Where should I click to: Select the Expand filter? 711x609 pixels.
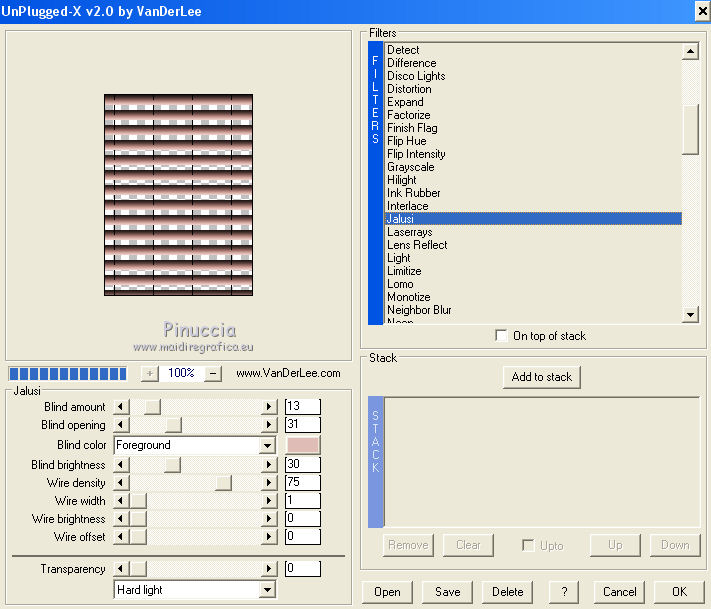pyautogui.click(x=533, y=102)
